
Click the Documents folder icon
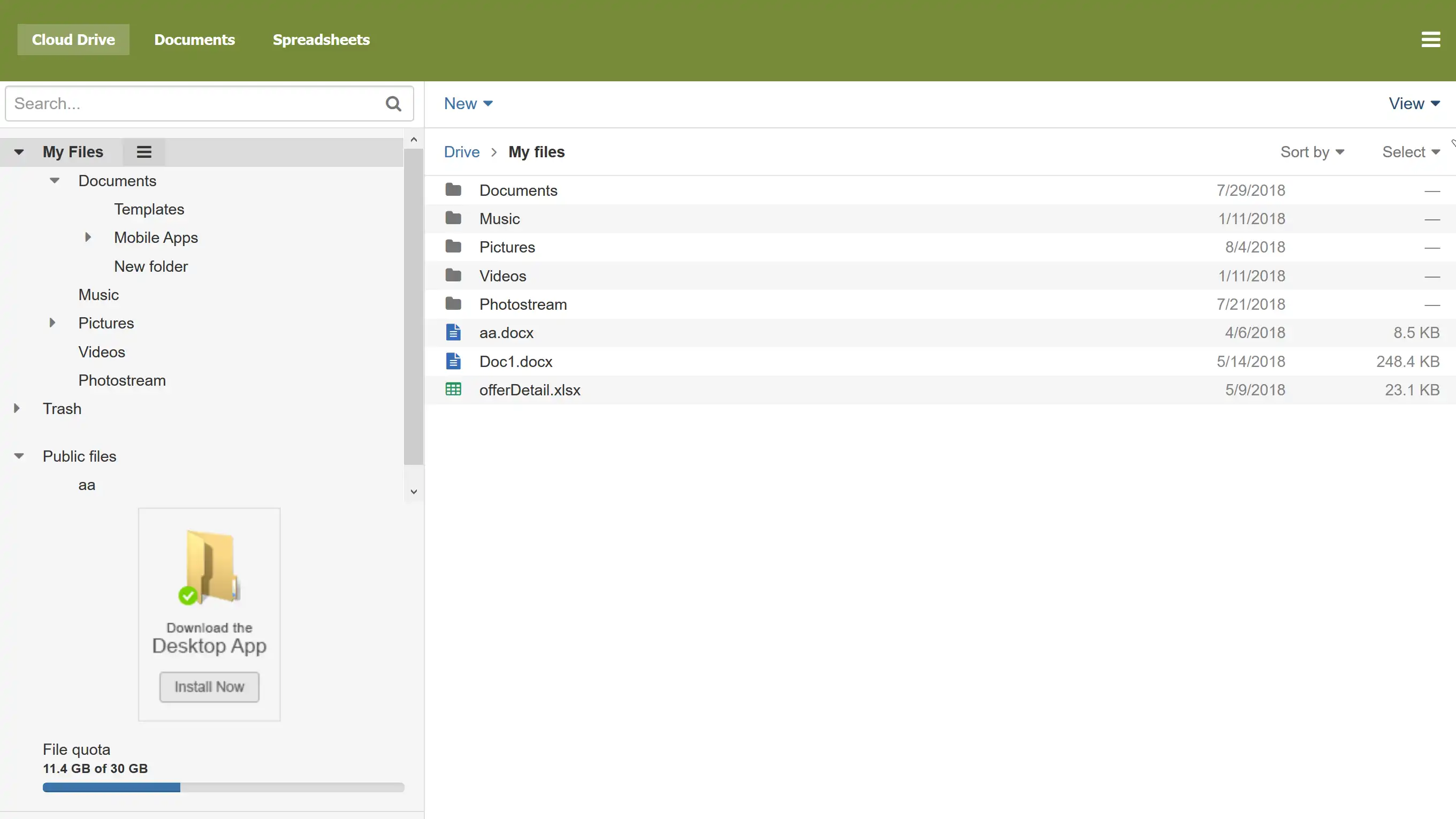pos(453,189)
